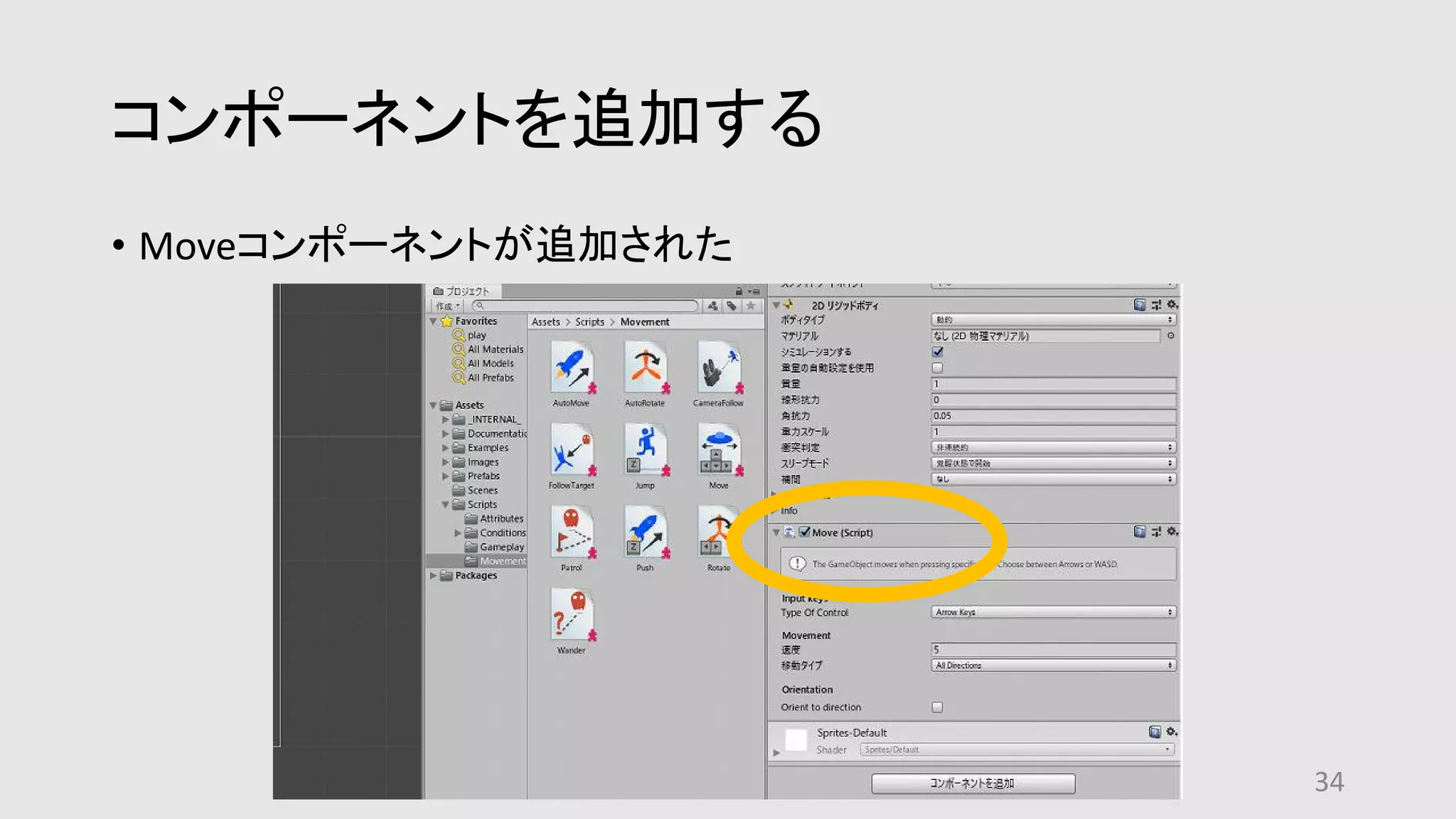Select the play favorite search
Screen dimensions: 1456x819
pyautogui.click(x=477, y=335)
